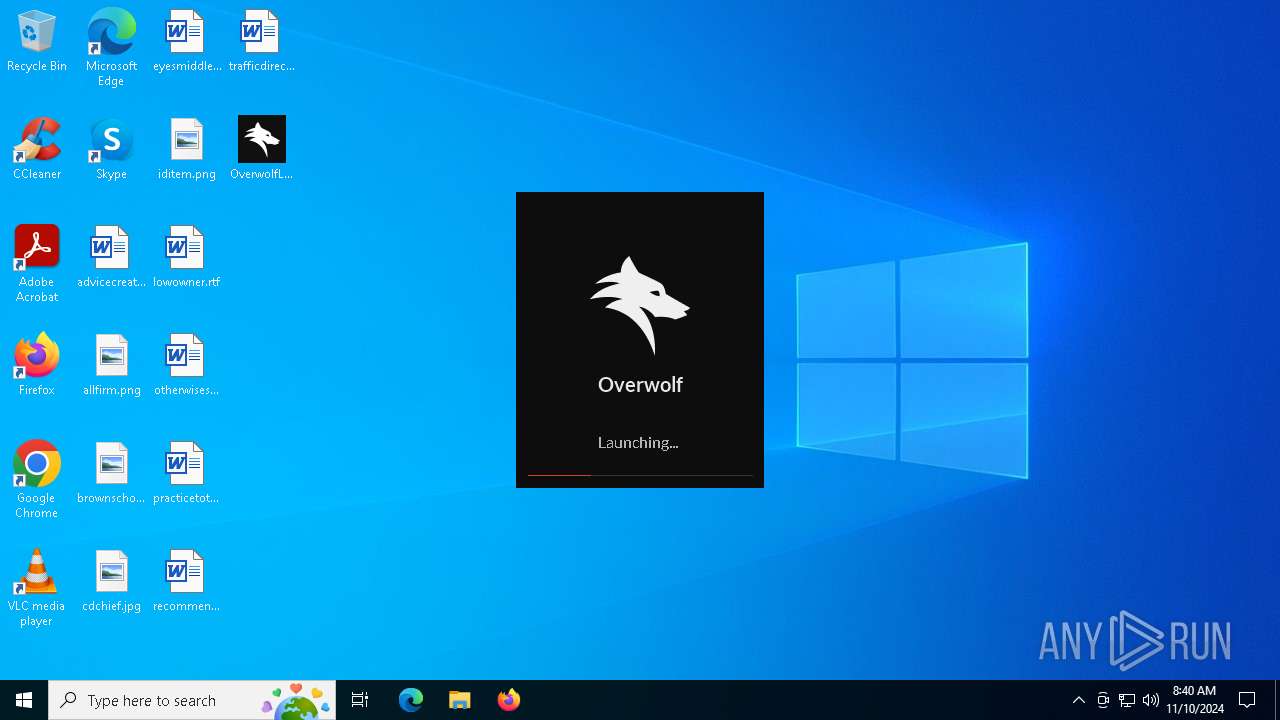The image size is (1280, 720).
Task: Open CCleaner desktop shortcut
Action: [x=37, y=149]
